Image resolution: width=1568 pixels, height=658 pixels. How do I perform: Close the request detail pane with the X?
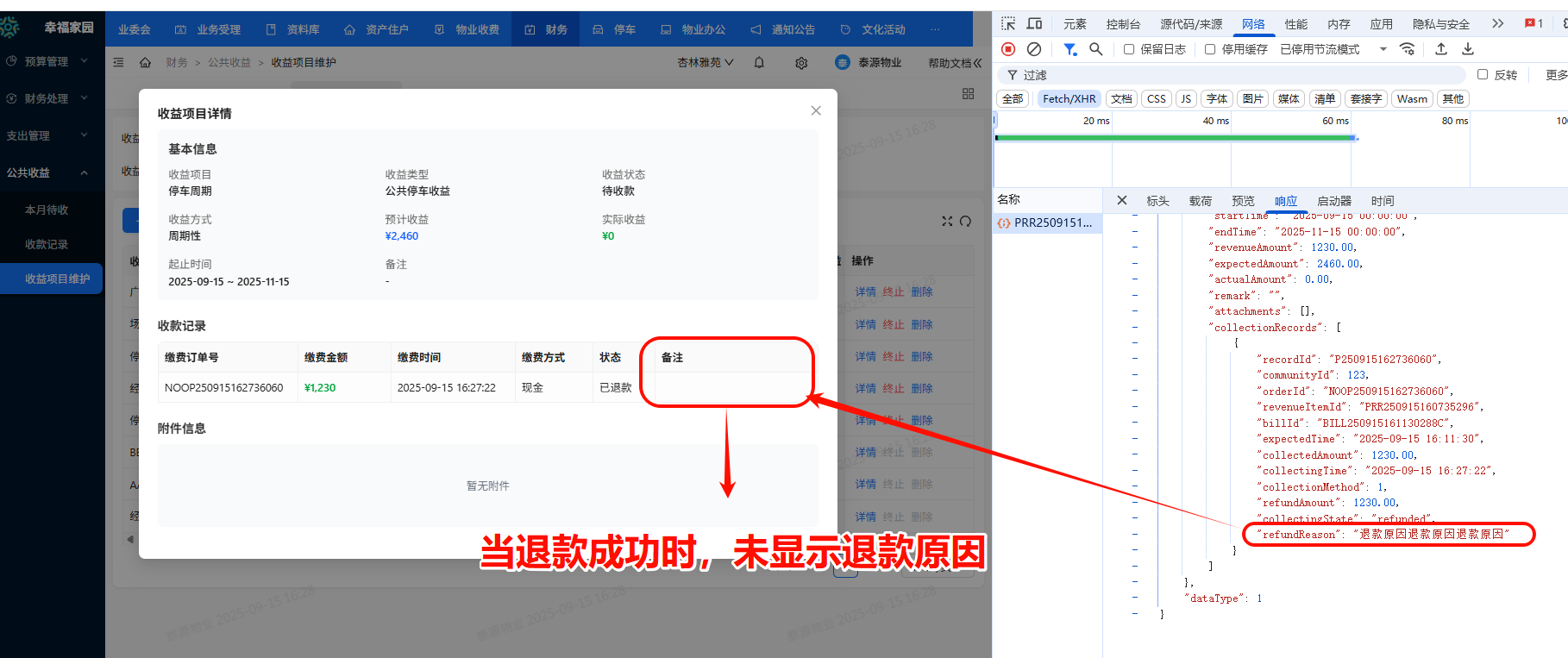coord(1122,200)
